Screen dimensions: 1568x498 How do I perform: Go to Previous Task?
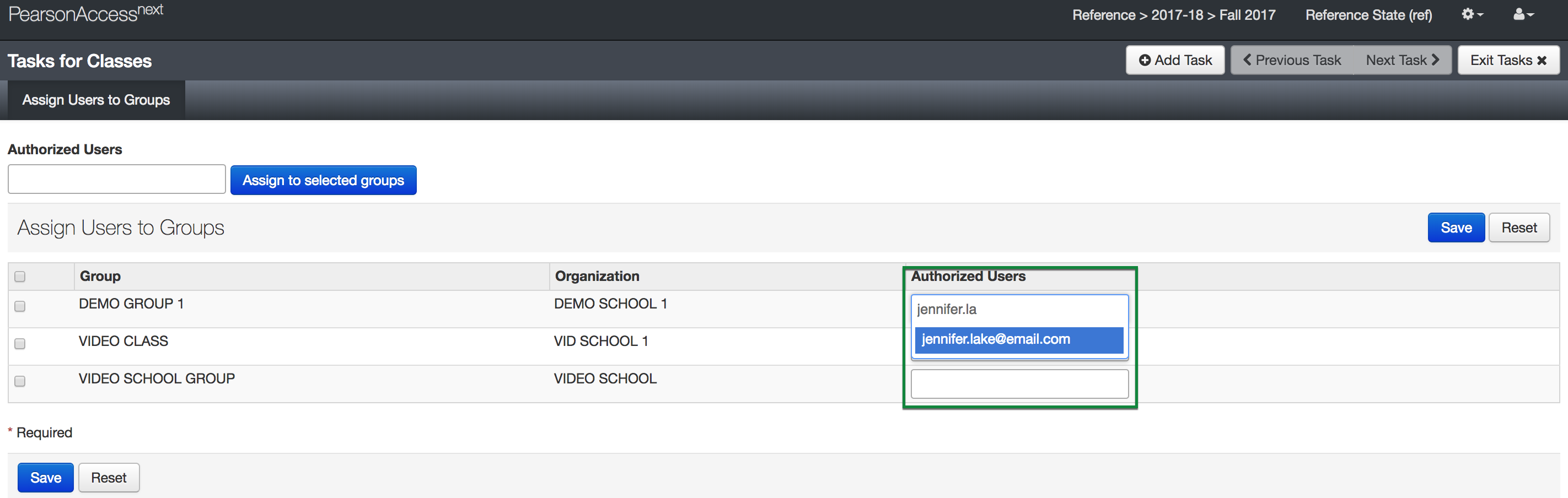tap(1292, 60)
